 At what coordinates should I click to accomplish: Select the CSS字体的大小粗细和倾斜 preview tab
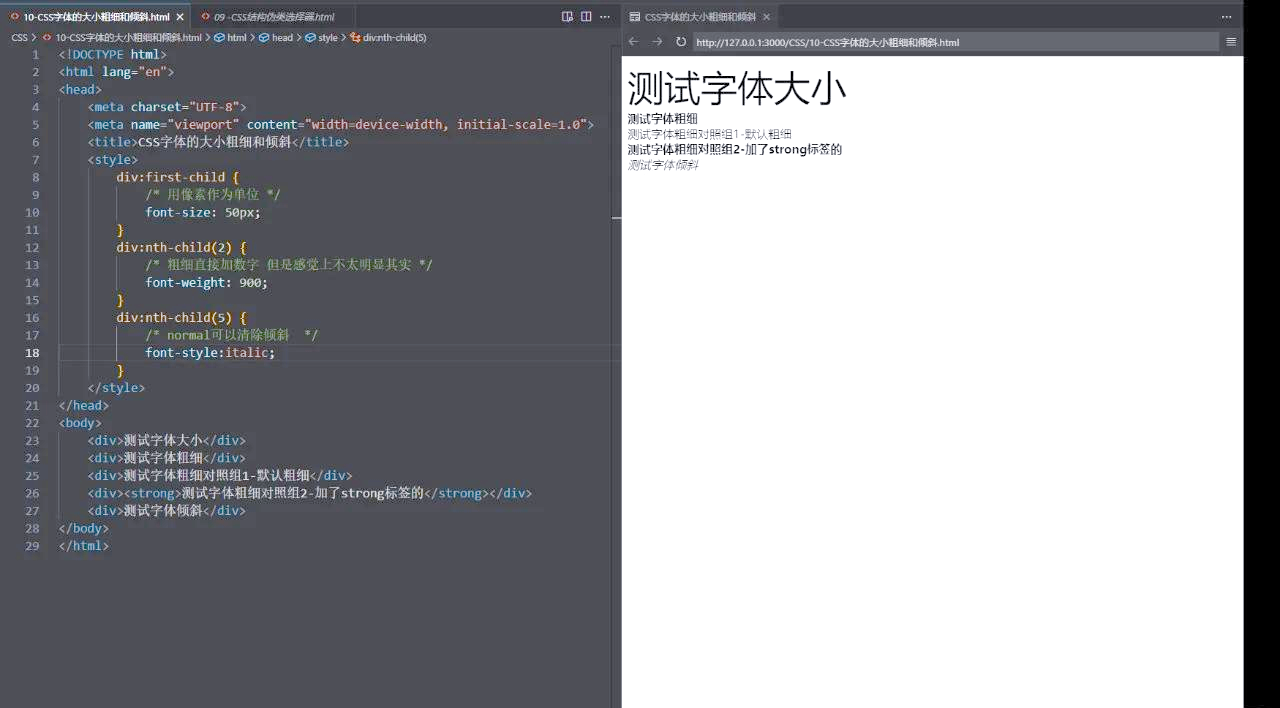pos(700,17)
